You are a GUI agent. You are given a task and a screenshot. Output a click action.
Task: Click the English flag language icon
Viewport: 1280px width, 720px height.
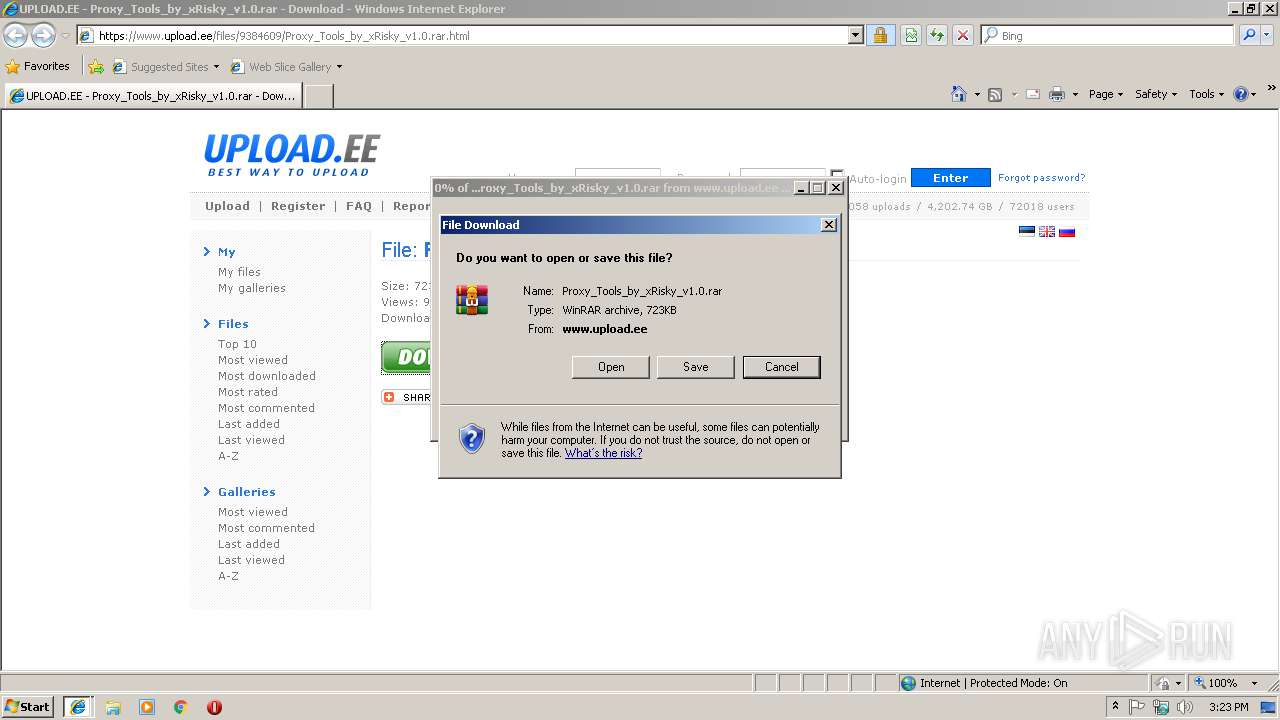[1047, 231]
